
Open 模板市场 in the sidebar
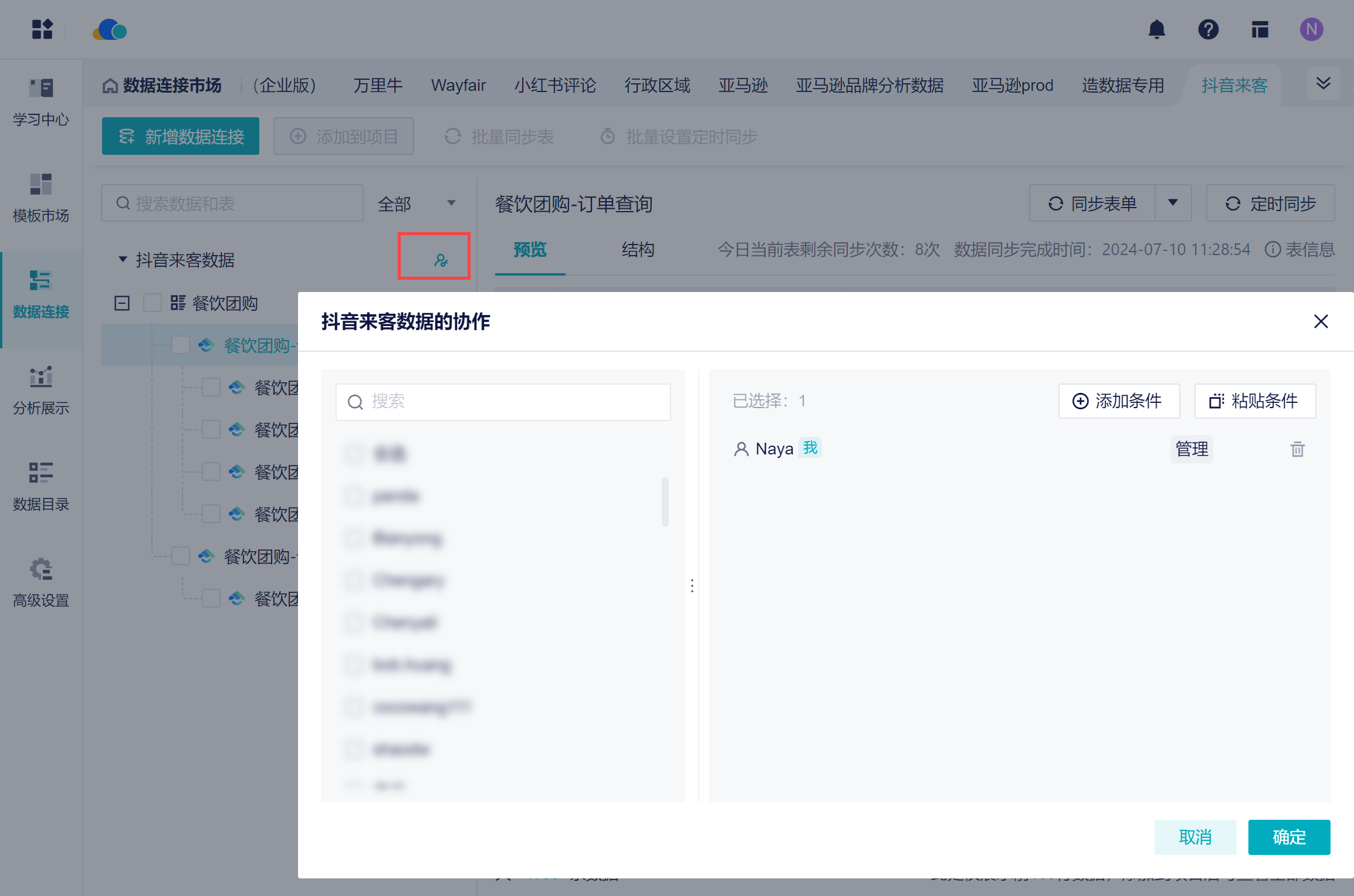click(41, 198)
